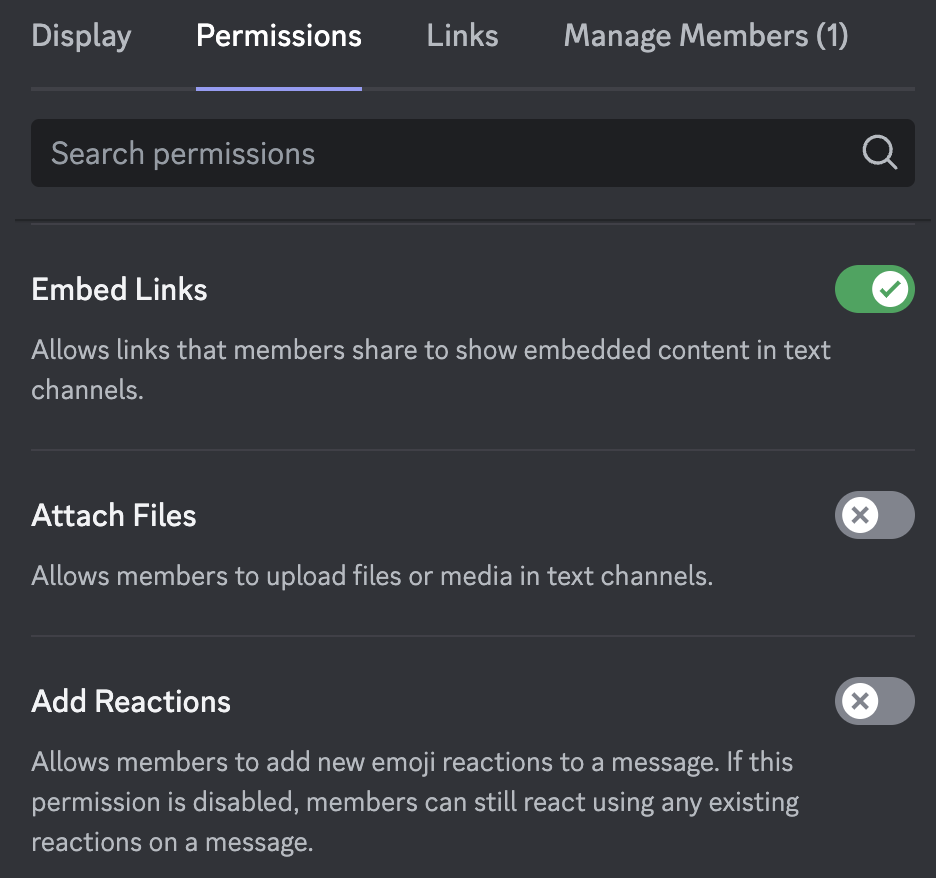Disable the Embed Links permission switch
The image size is (936, 878).
(x=875, y=289)
